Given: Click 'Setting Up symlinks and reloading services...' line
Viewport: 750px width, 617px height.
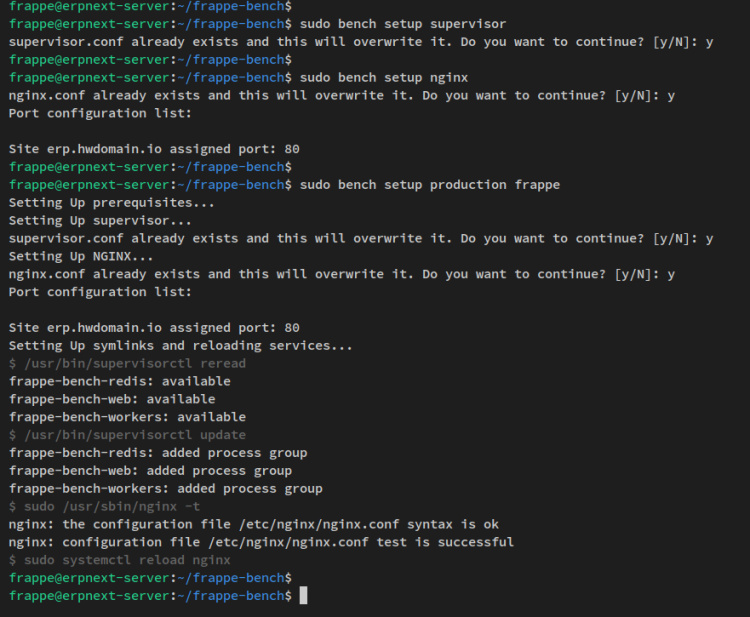Looking at the screenshot, I should coord(180,346).
